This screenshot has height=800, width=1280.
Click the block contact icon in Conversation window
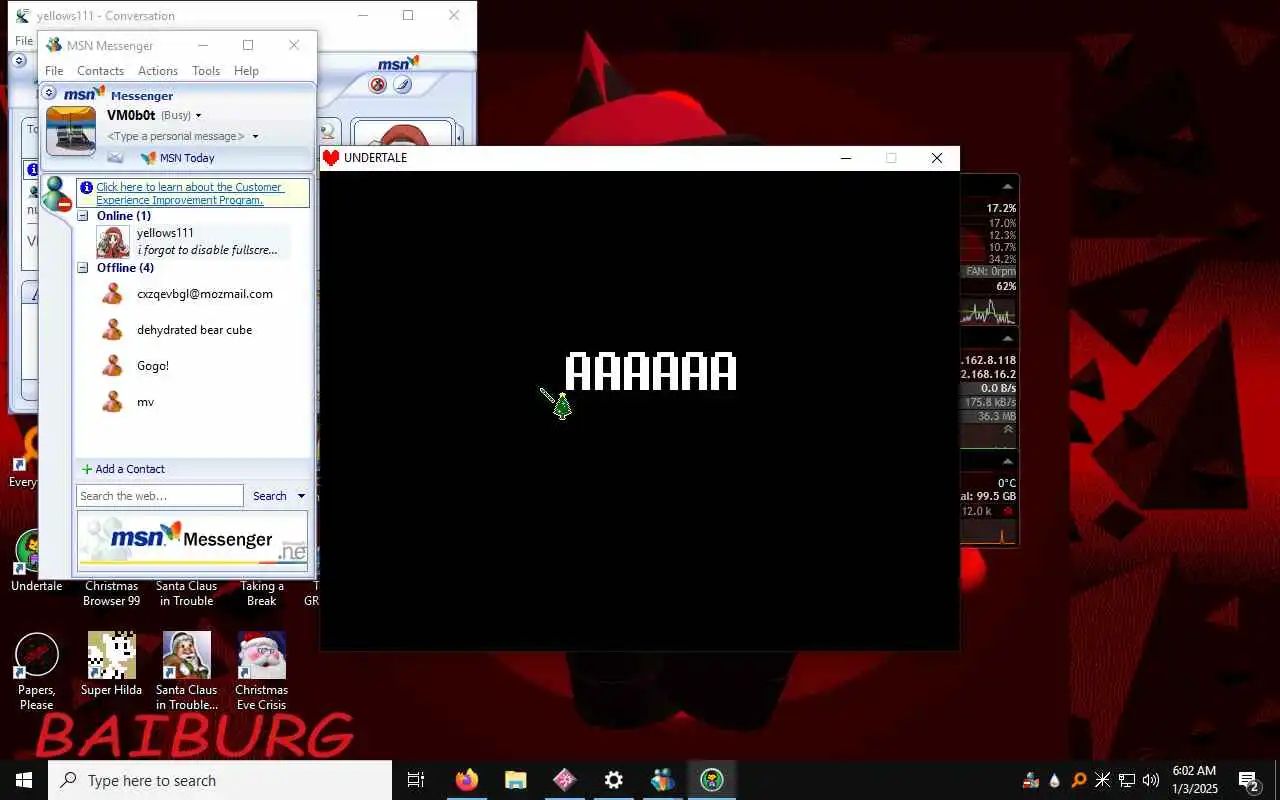point(378,85)
